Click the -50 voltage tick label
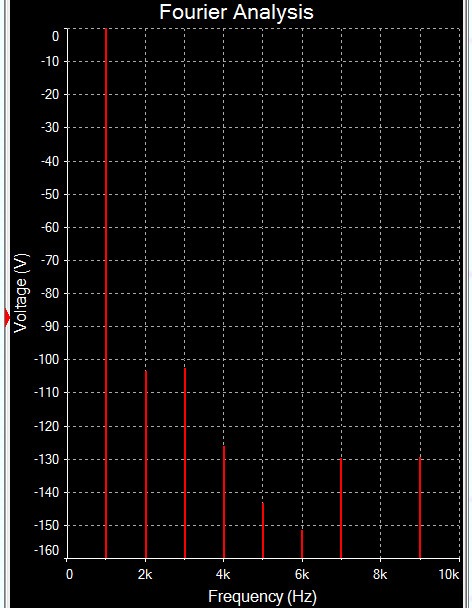472x608 pixels. click(50, 194)
